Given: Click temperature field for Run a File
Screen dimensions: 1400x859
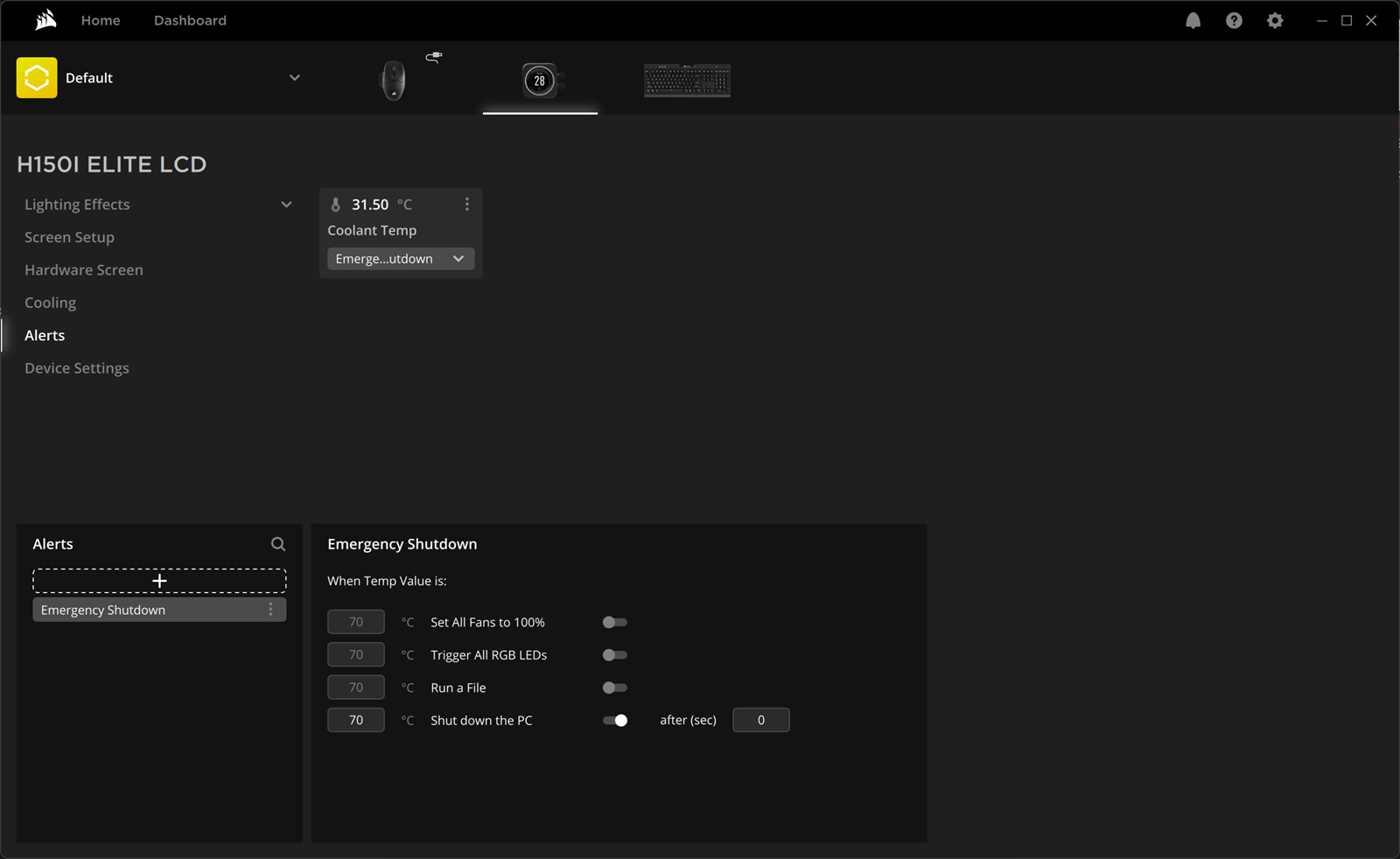Looking at the screenshot, I should pyautogui.click(x=356, y=688).
